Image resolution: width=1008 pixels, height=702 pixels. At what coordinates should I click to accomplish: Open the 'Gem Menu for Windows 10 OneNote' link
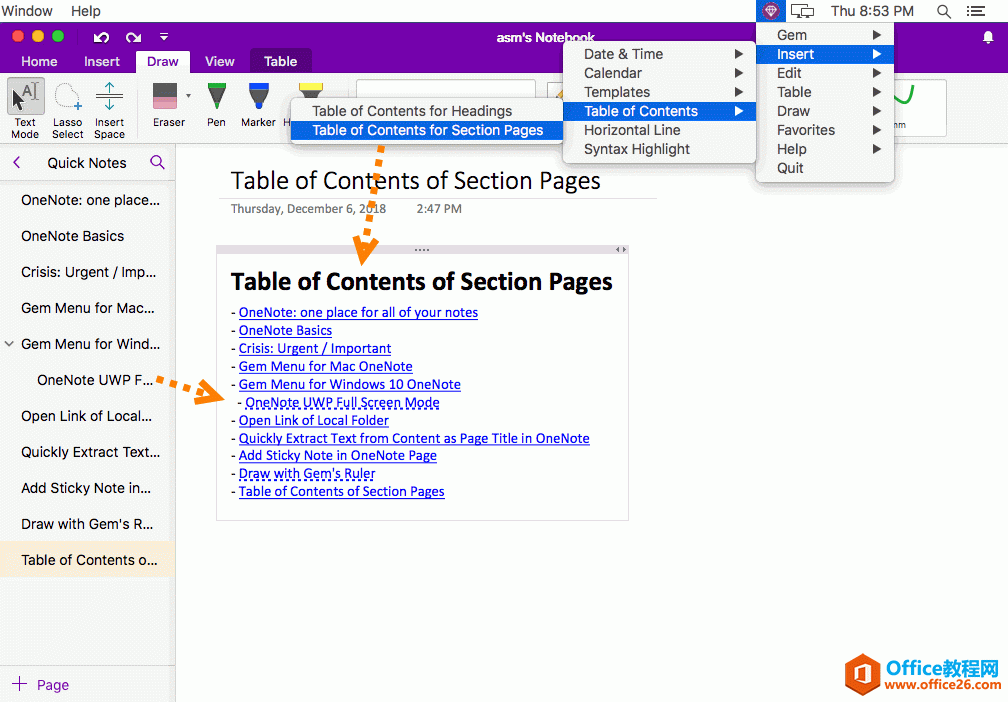[x=350, y=384]
